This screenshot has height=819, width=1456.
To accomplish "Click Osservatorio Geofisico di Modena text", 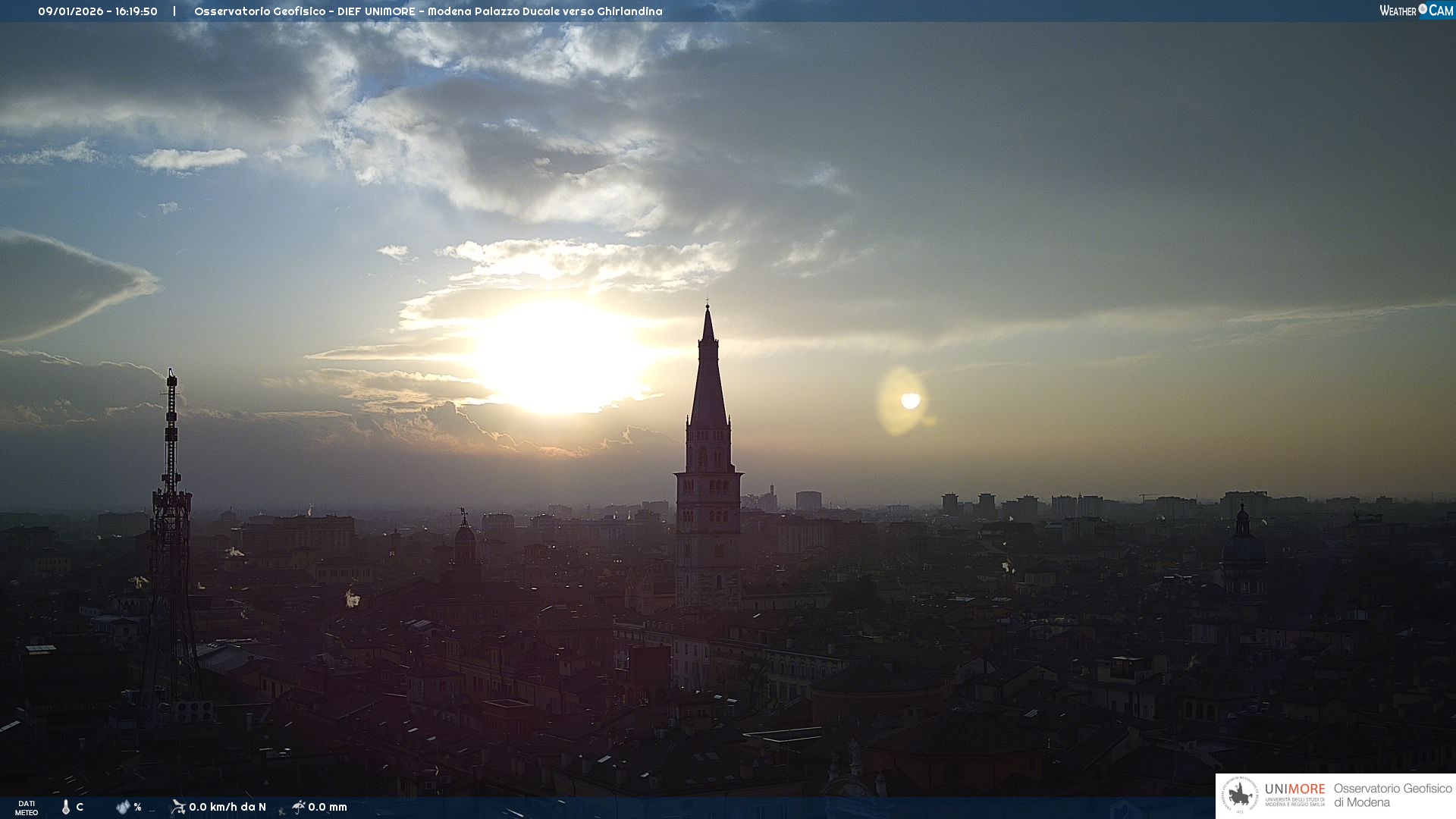I will 1392,795.
